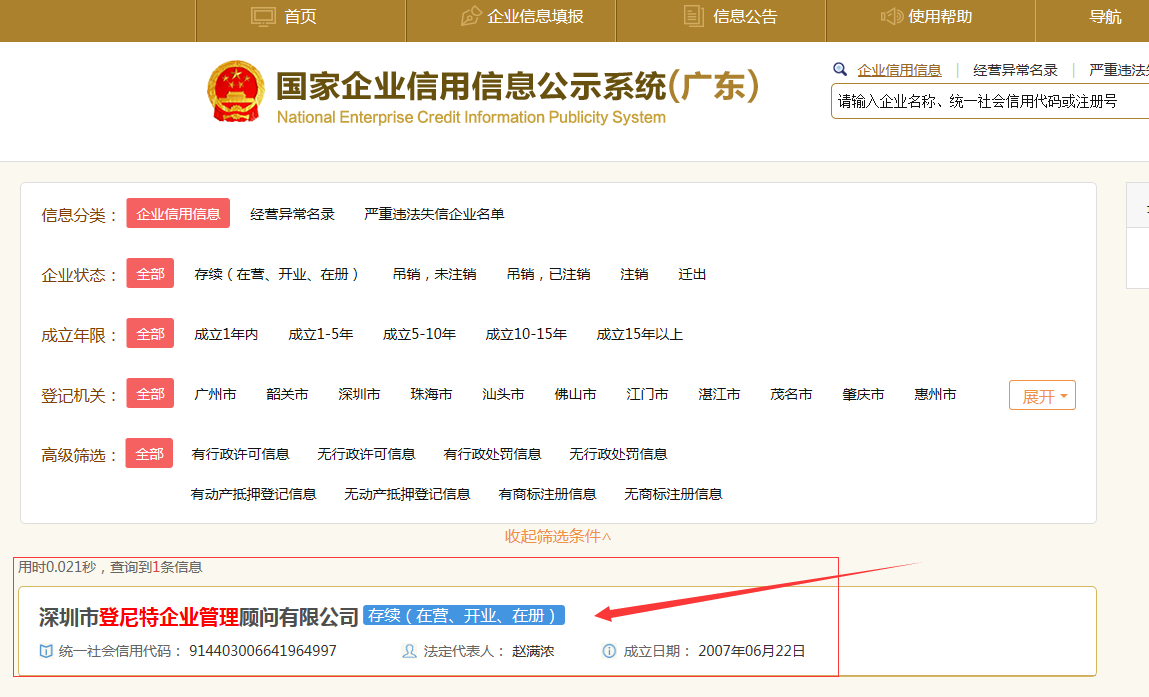This screenshot has width=1149, height=697.
Task: Filter registration authority 汕头市
Action: [x=503, y=394]
